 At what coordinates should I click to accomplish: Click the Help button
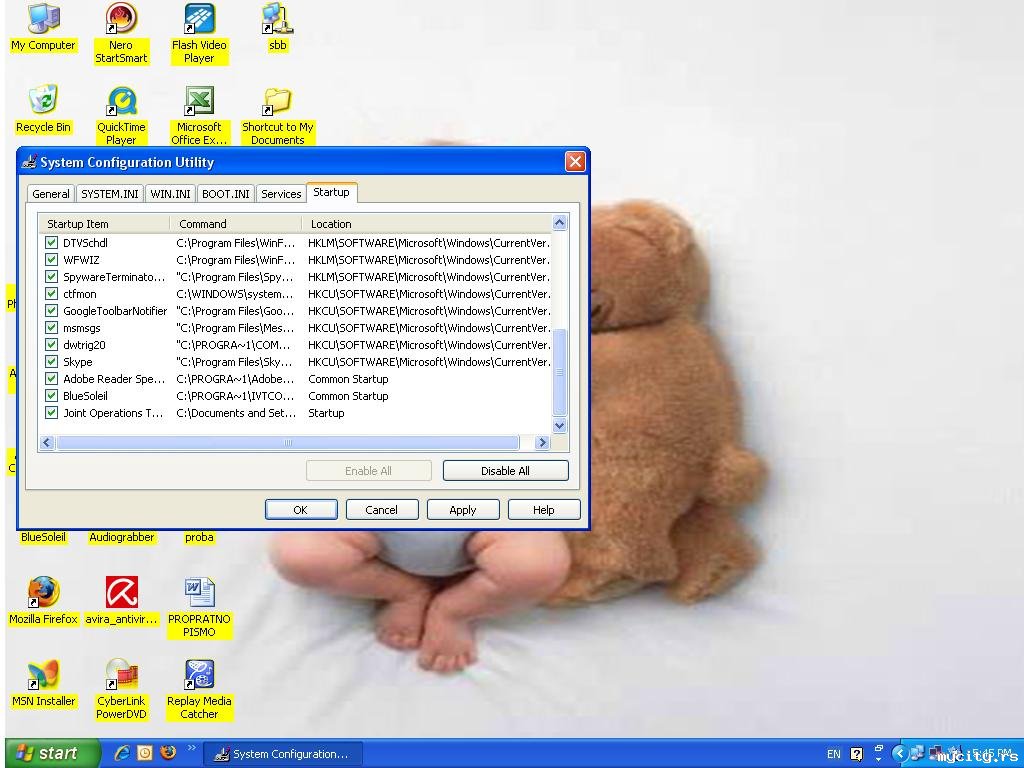pyautogui.click(x=543, y=510)
